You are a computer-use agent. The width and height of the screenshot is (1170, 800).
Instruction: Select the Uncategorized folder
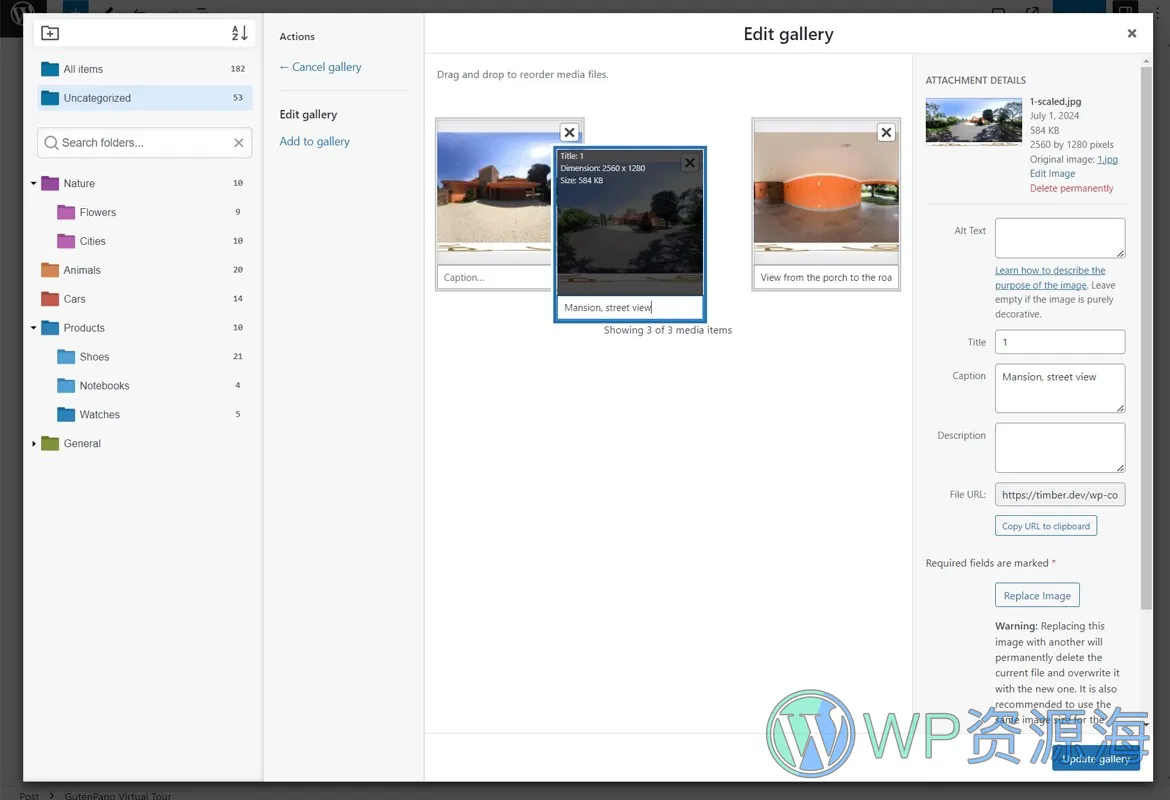(97, 98)
